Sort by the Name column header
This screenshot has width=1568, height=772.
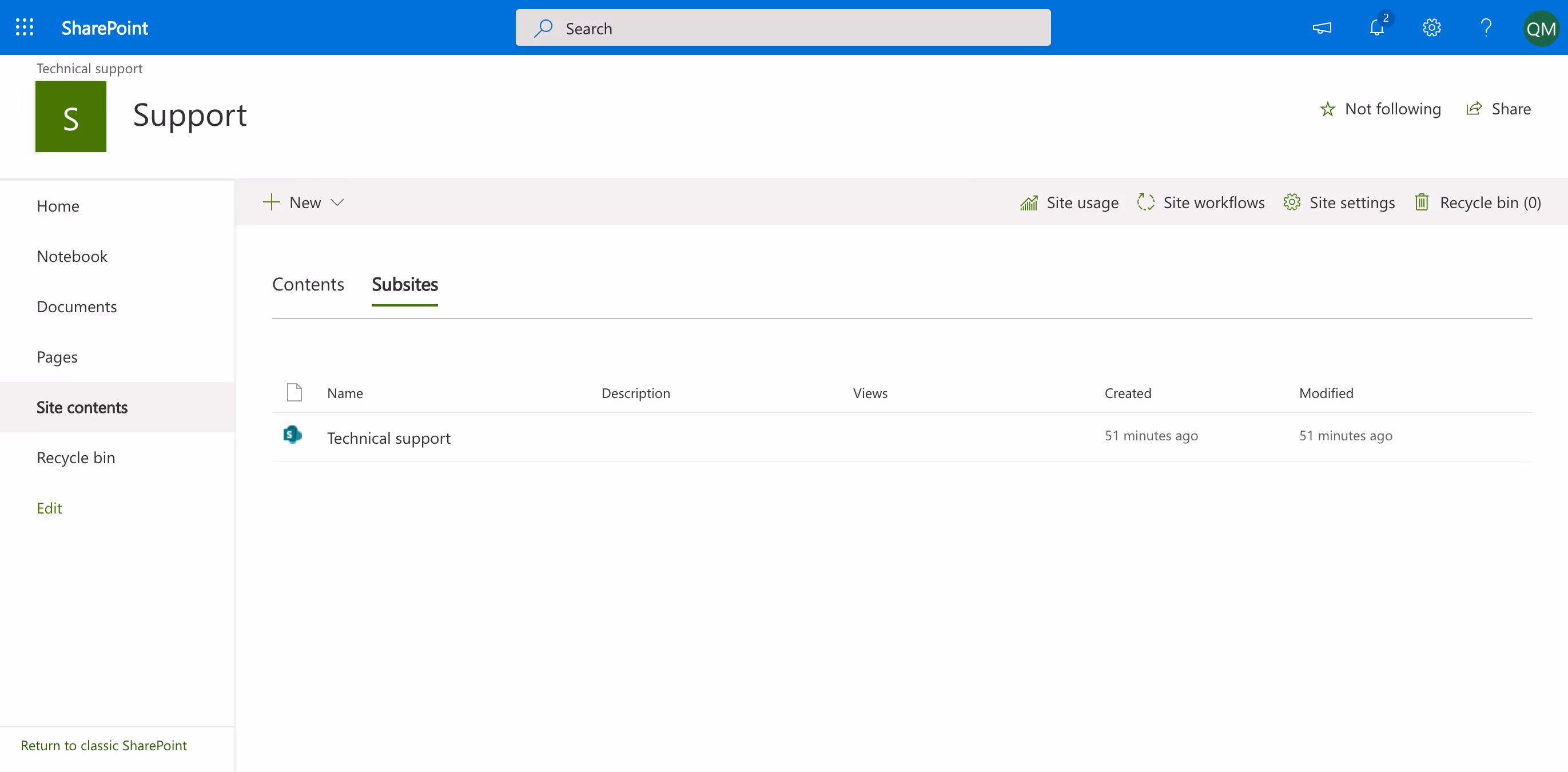point(344,393)
